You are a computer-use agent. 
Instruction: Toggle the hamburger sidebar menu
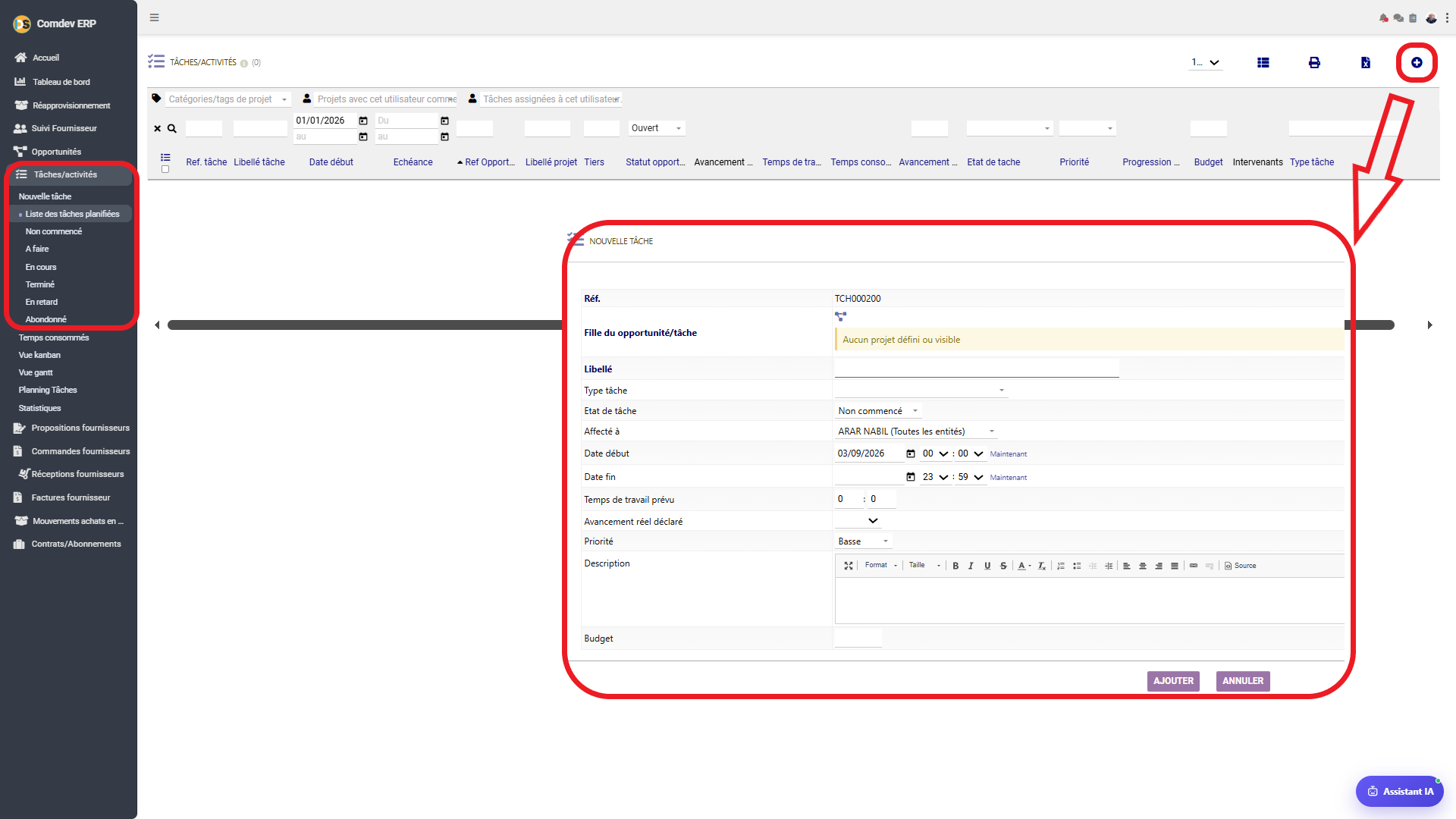154,17
